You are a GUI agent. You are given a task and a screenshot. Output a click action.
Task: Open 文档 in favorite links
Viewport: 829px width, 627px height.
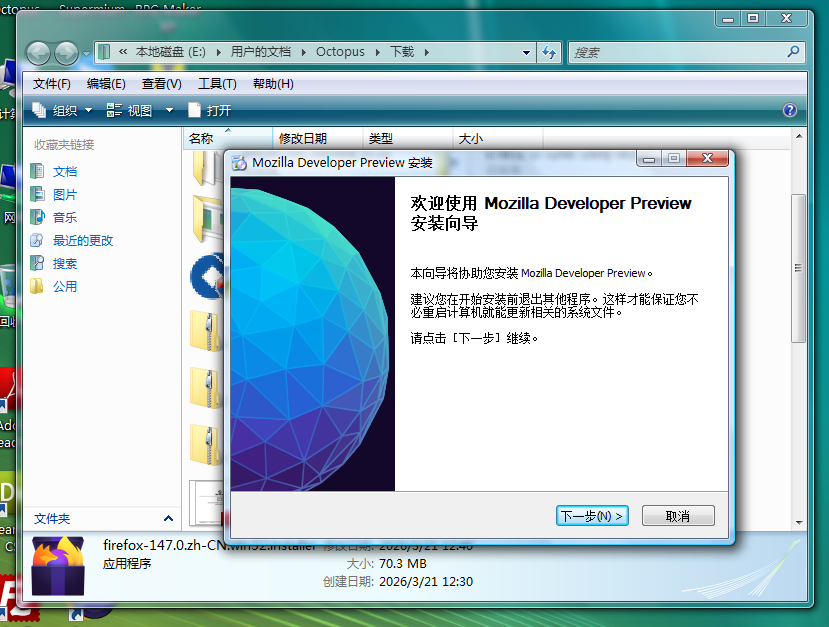[65, 171]
